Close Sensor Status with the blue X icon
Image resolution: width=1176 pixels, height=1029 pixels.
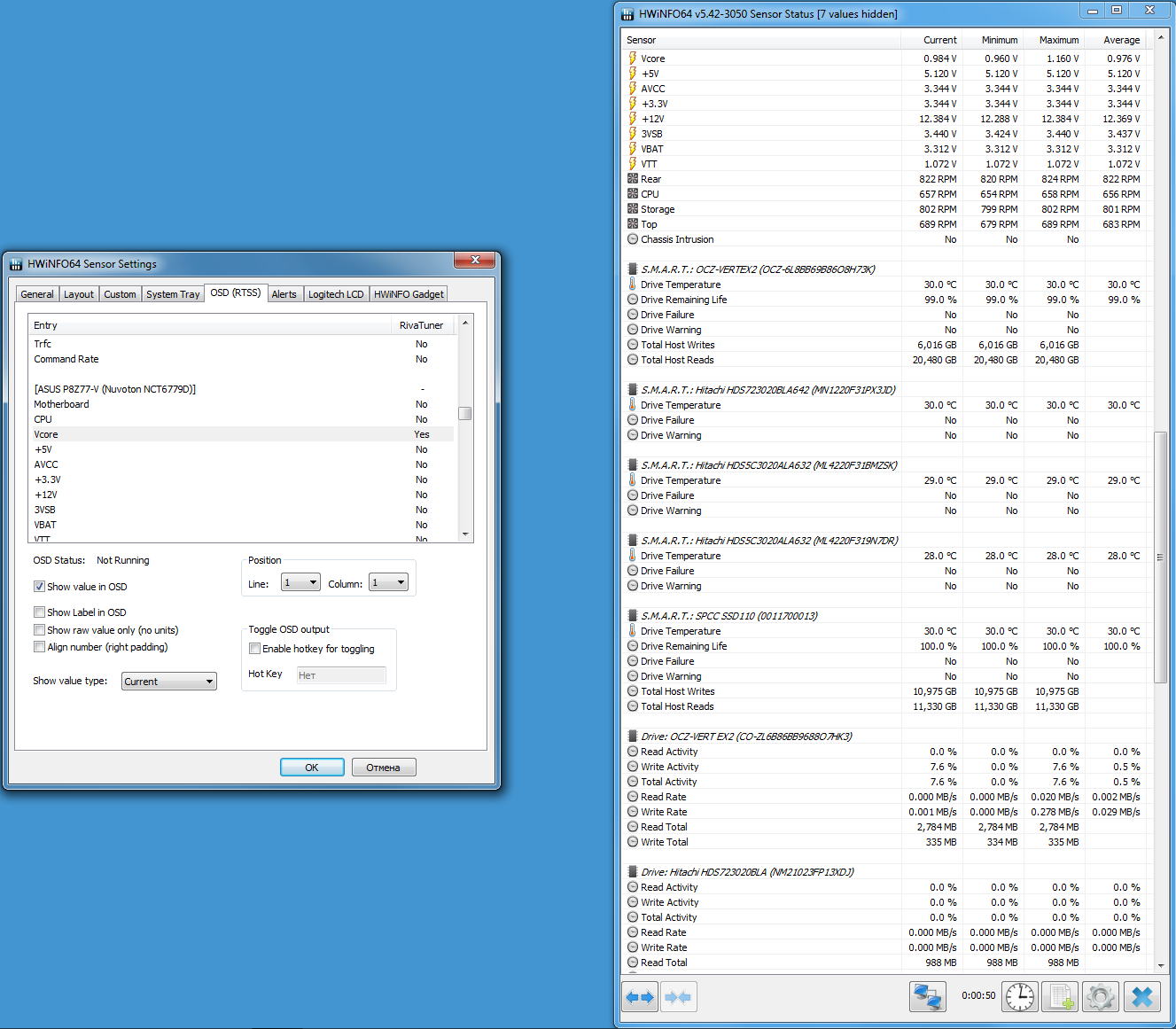1142,996
